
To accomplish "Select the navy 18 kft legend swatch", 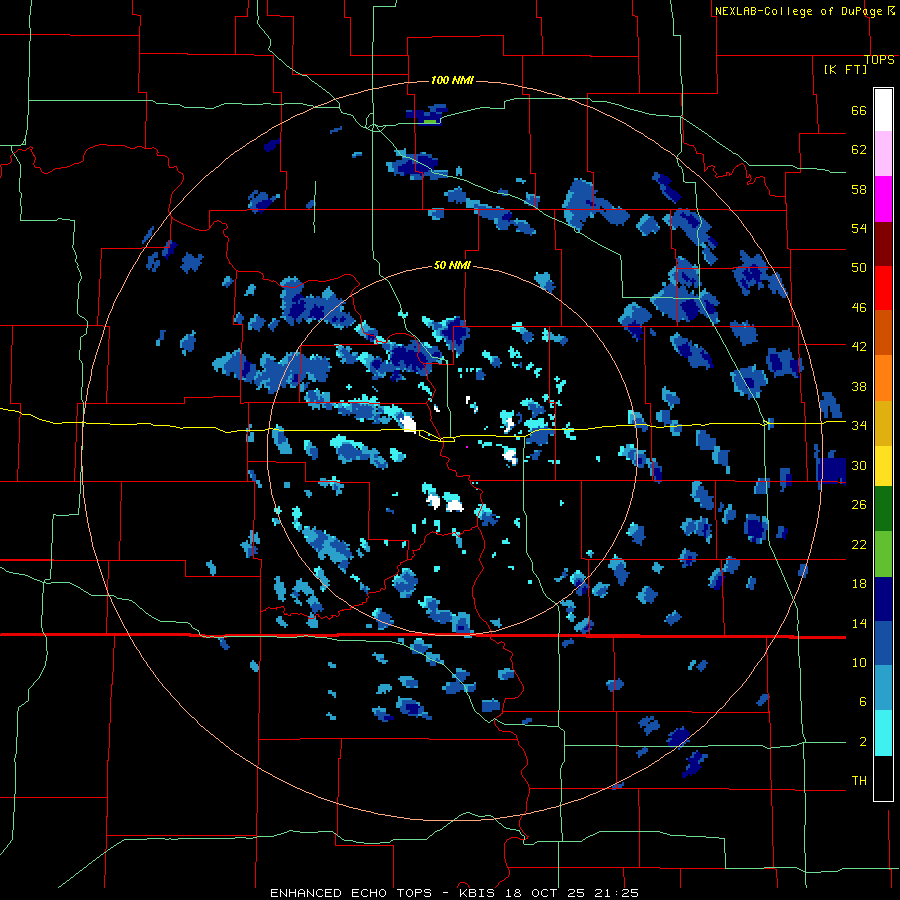I will point(883,599).
